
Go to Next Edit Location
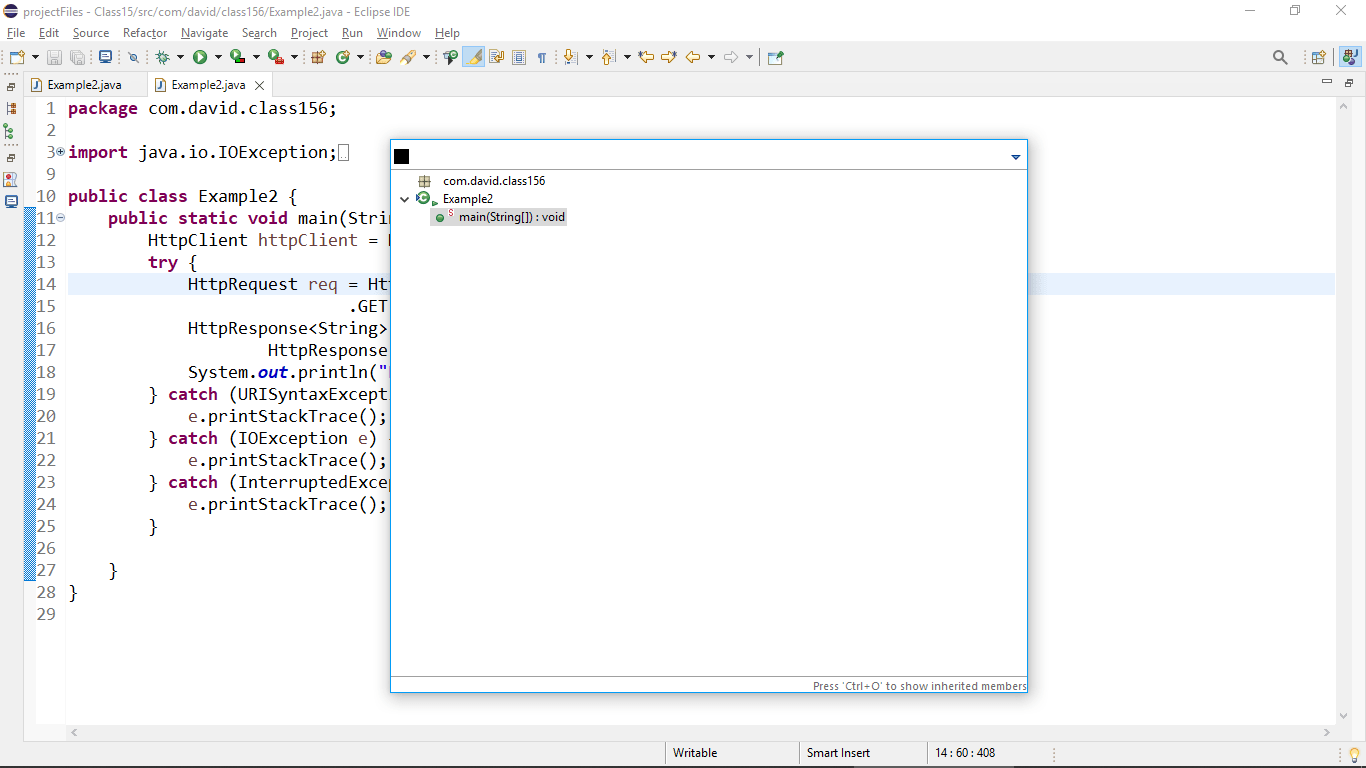(x=669, y=57)
